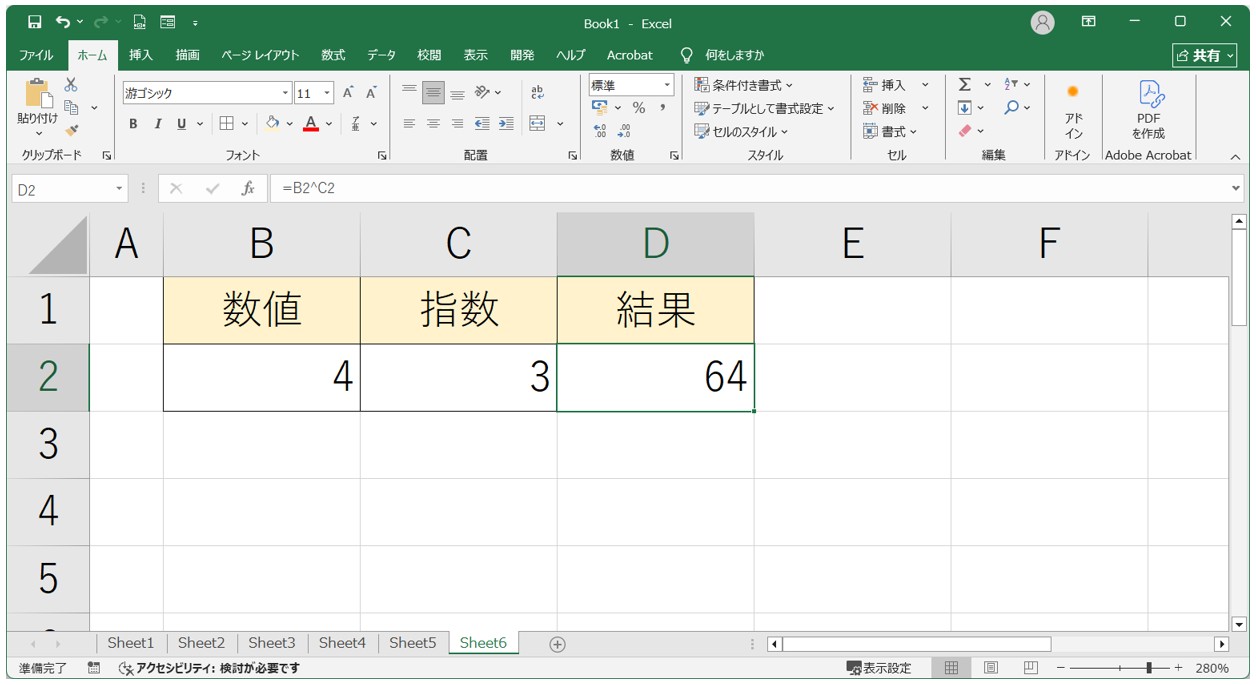
Task: Open the 挿入 ribbon tab
Action: [141, 55]
